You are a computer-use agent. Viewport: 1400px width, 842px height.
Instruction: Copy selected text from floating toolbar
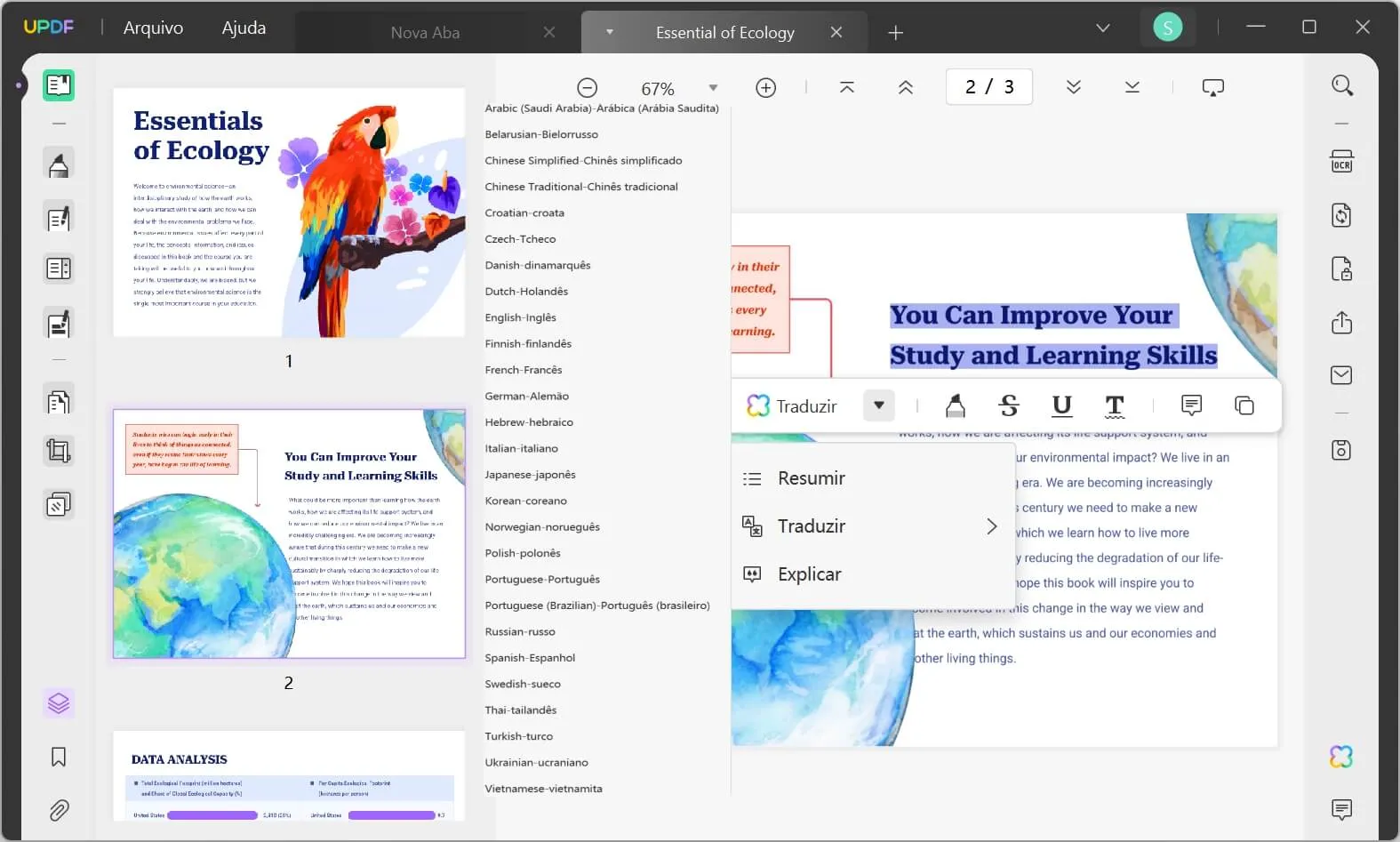1244,405
